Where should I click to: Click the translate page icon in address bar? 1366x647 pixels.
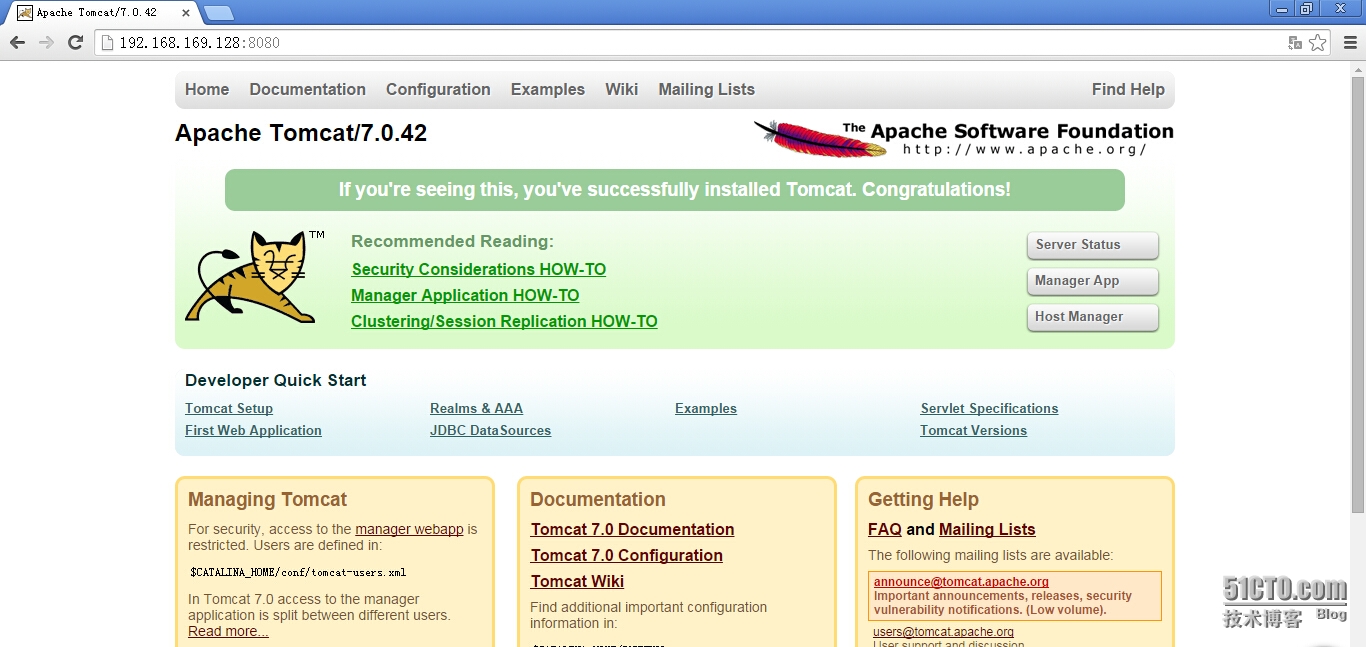click(x=1295, y=43)
